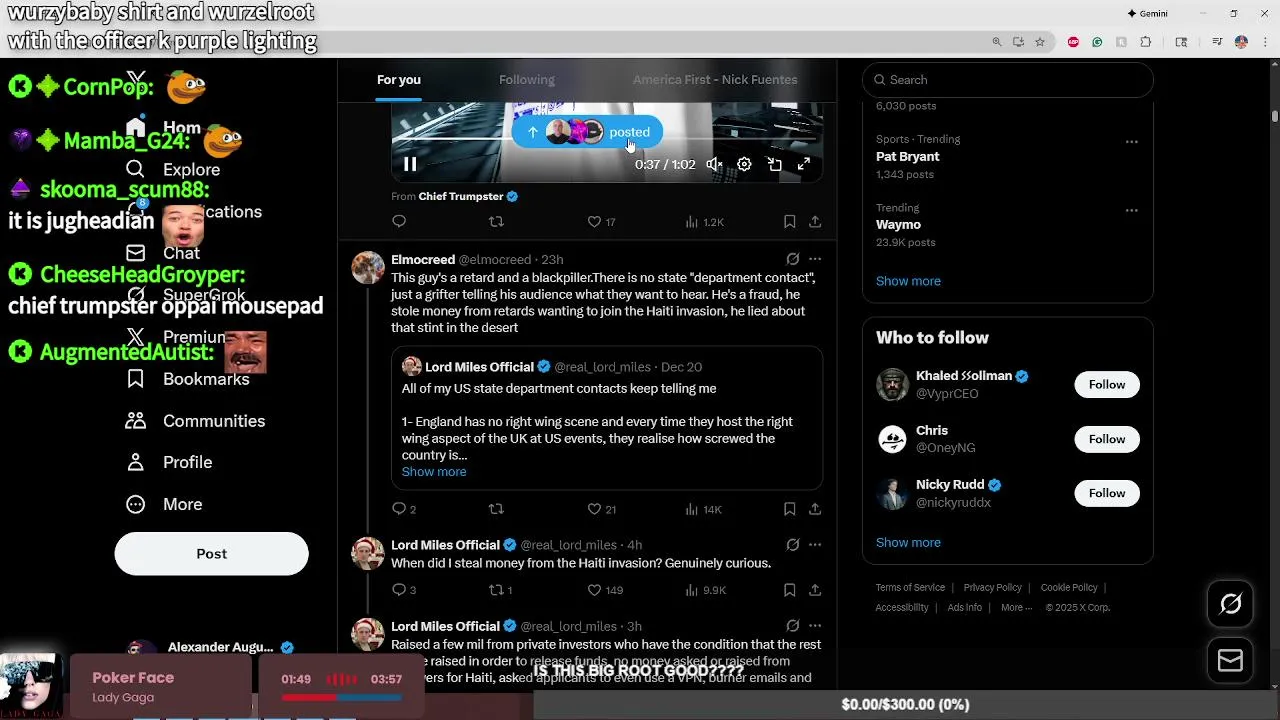Open the Grammarly extension icon
The image size is (1280, 720).
point(1097,42)
